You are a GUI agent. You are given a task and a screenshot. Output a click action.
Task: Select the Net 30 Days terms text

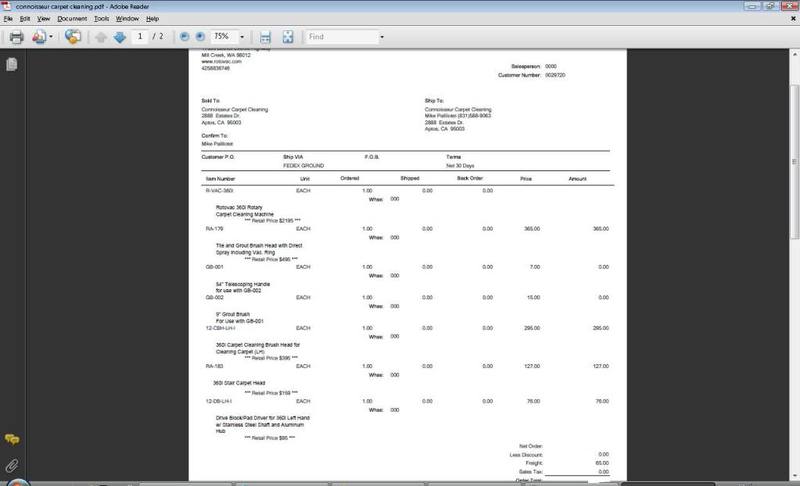pos(460,166)
